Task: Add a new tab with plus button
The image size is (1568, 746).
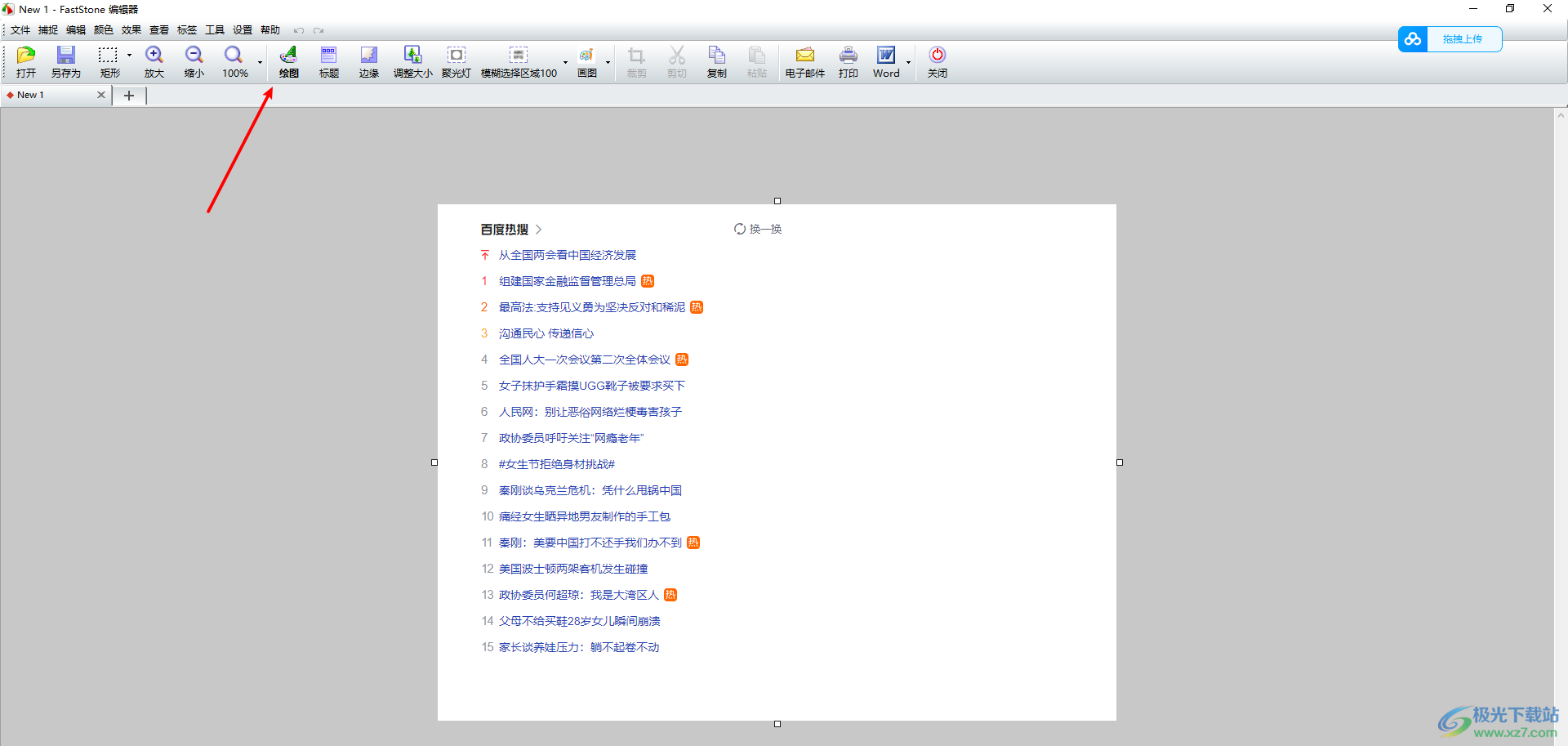Action: tap(128, 96)
